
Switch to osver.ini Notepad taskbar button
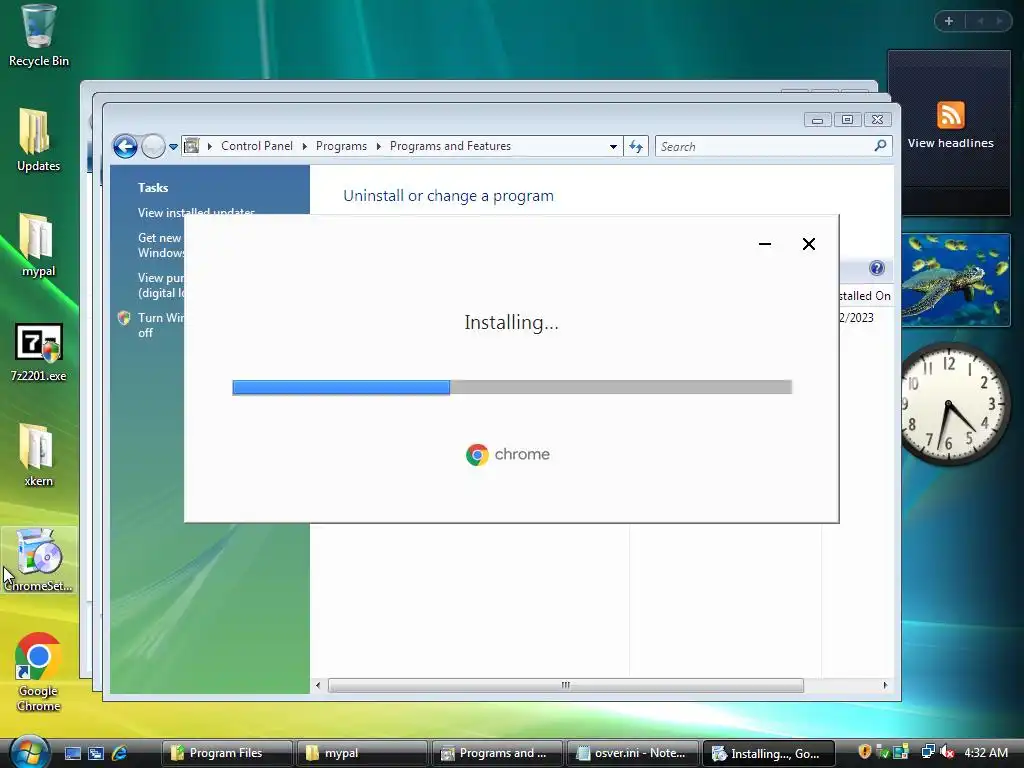click(x=632, y=753)
